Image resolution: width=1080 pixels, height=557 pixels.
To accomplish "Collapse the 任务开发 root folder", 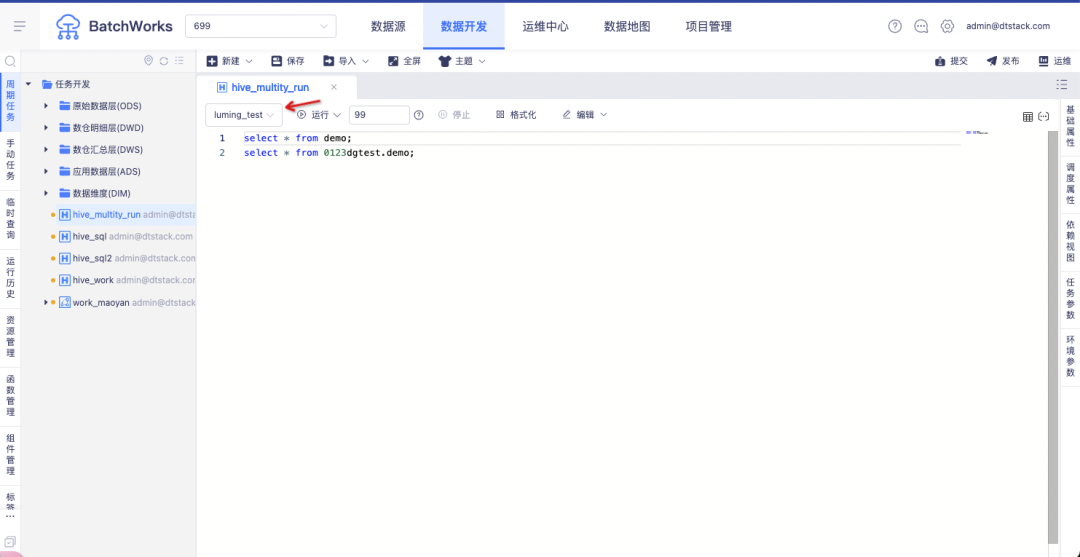I will point(28,84).
